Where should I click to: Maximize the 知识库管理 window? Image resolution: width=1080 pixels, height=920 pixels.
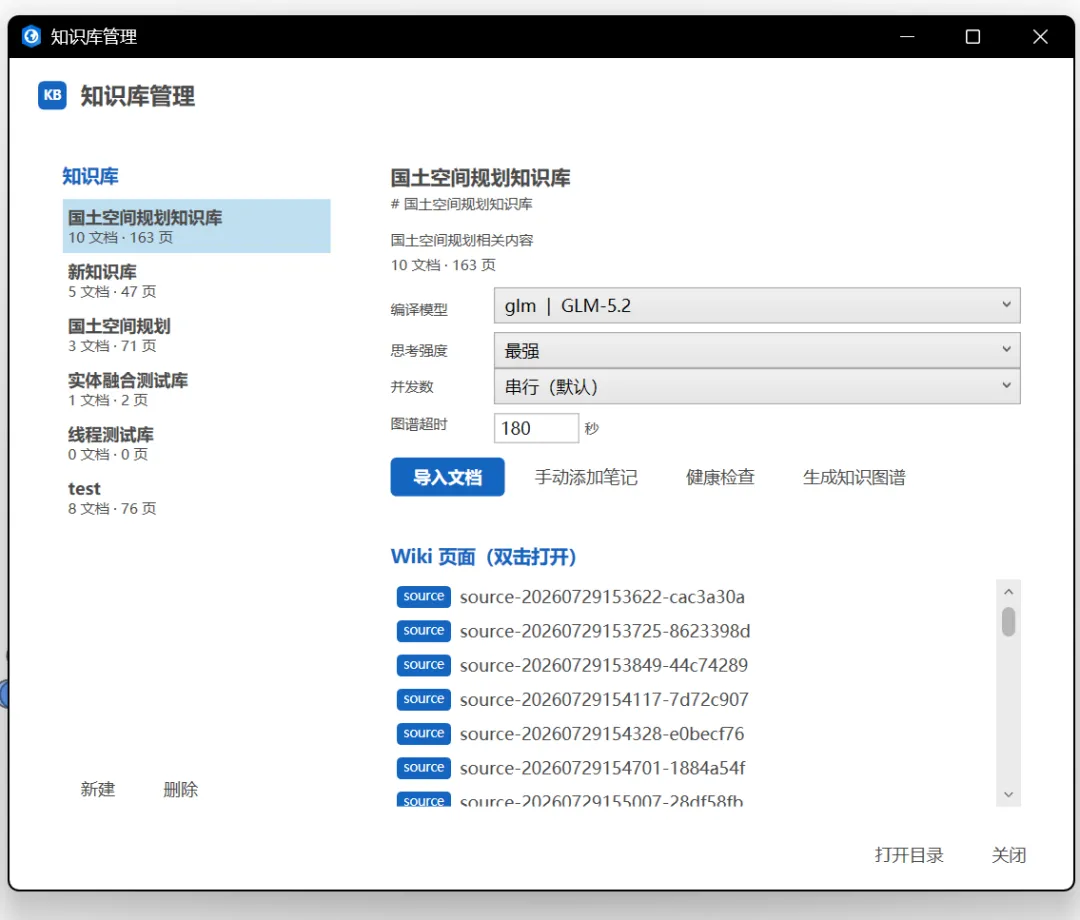coord(973,36)
